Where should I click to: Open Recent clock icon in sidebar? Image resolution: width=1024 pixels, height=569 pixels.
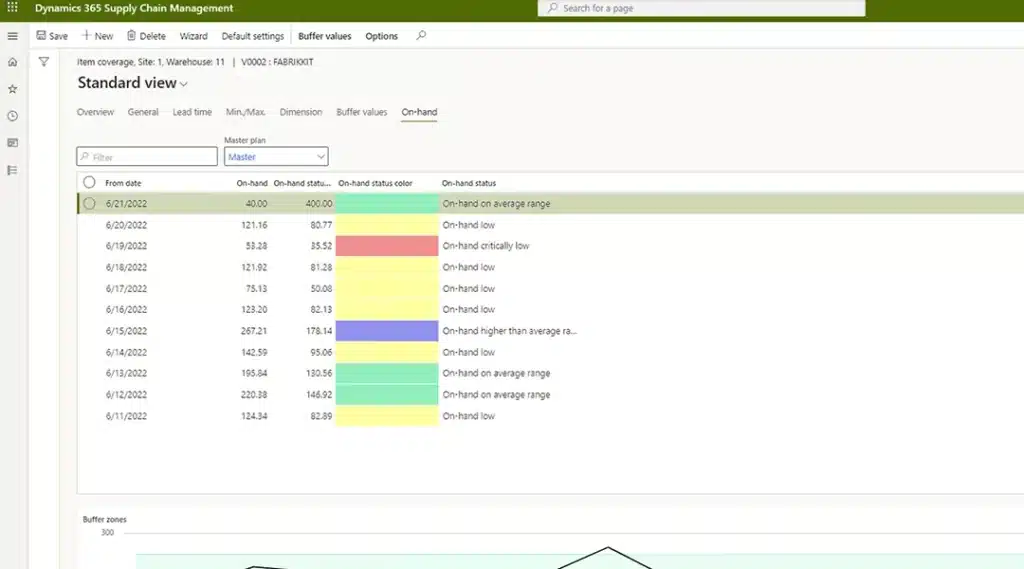[12, 116]
